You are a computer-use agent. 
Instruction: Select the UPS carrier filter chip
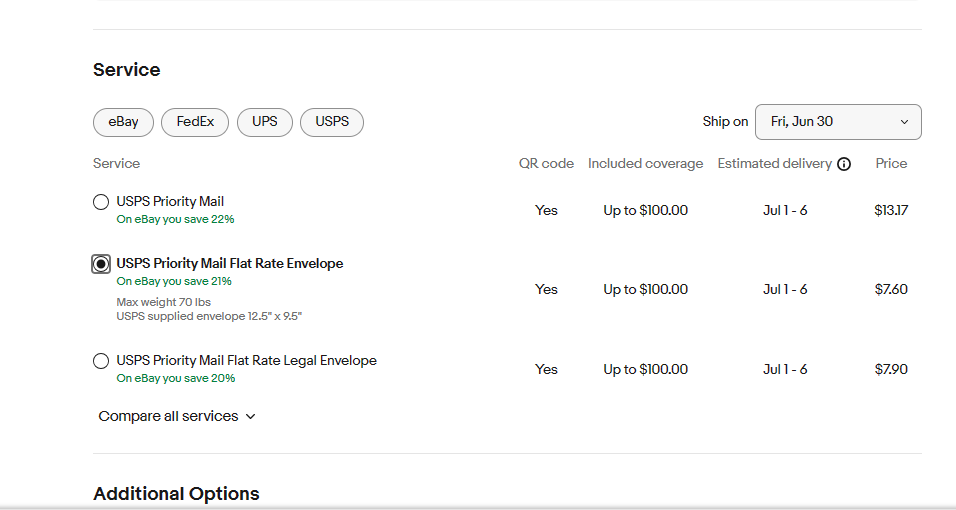(x=265, y=122)
